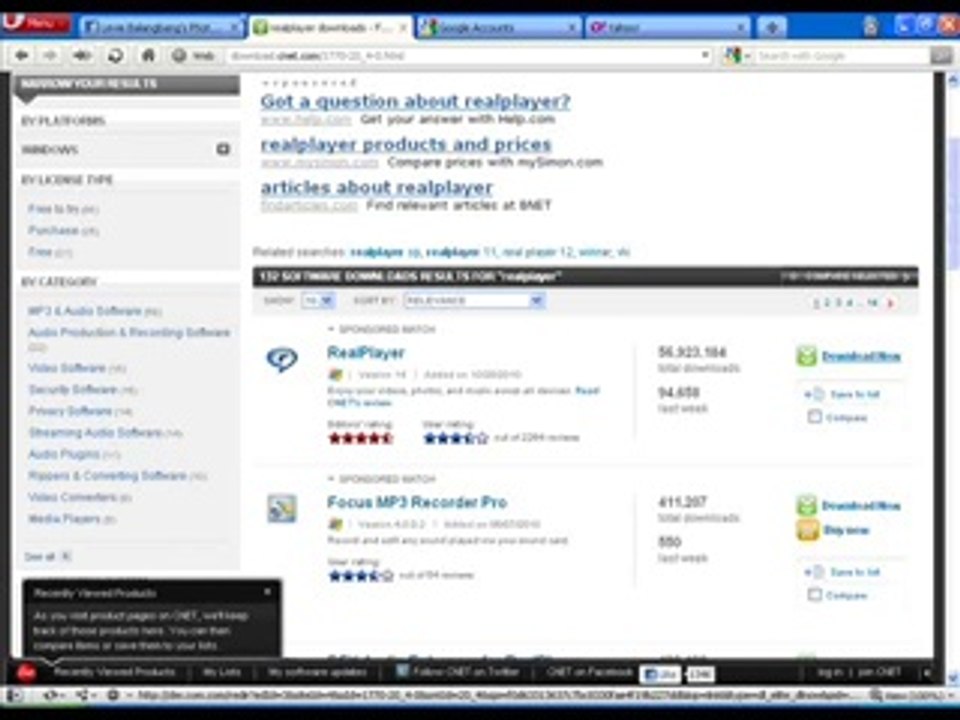Go to next results page red arrow
Image resolution: width=960 pixels, height=720 pixels.
[891, 302]
